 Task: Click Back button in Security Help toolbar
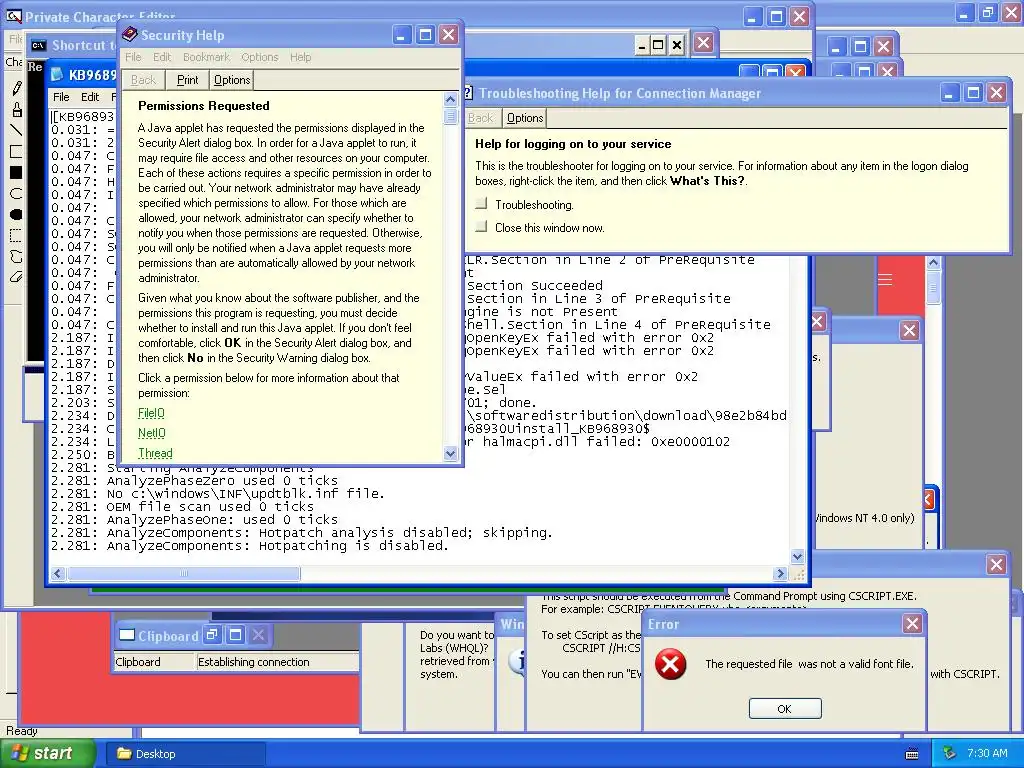(x=144, y=80)
